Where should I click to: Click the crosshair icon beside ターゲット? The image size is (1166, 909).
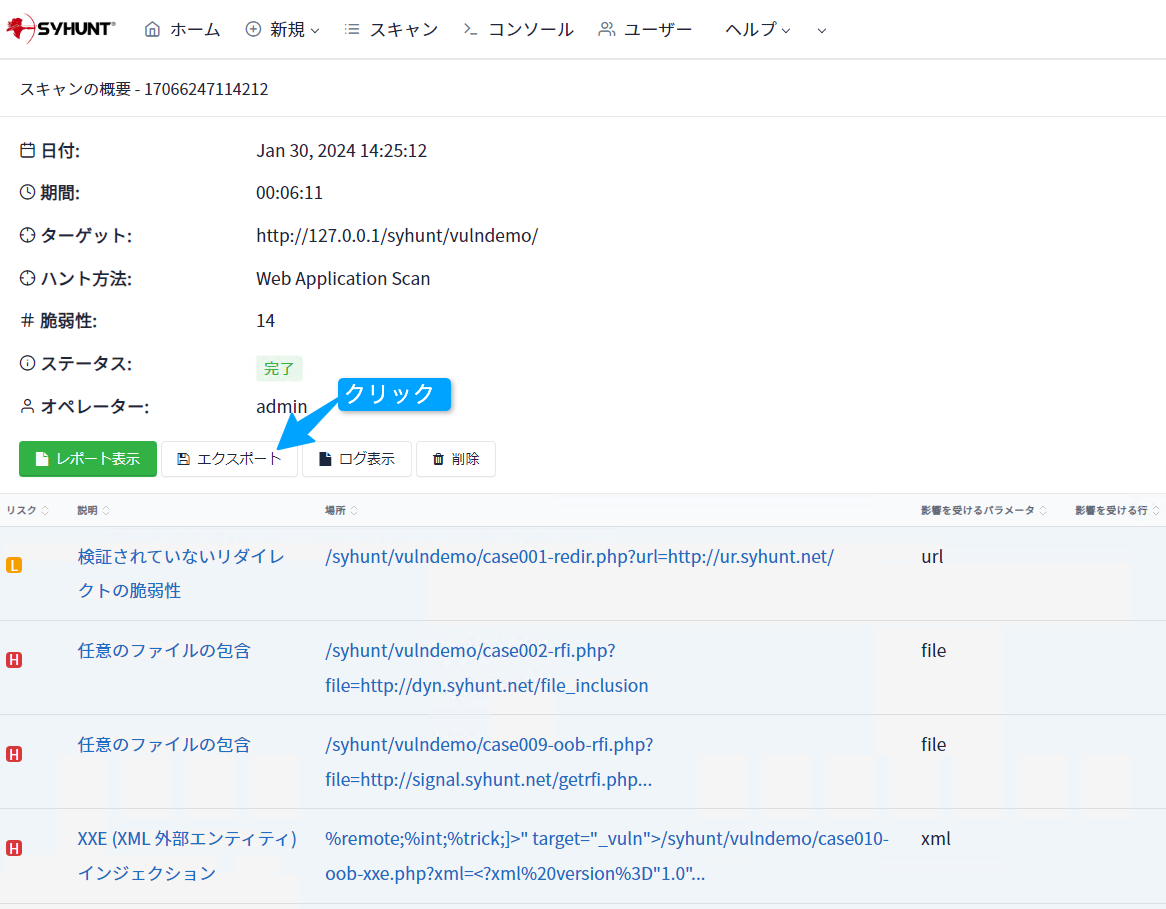[x=28, y=235]
